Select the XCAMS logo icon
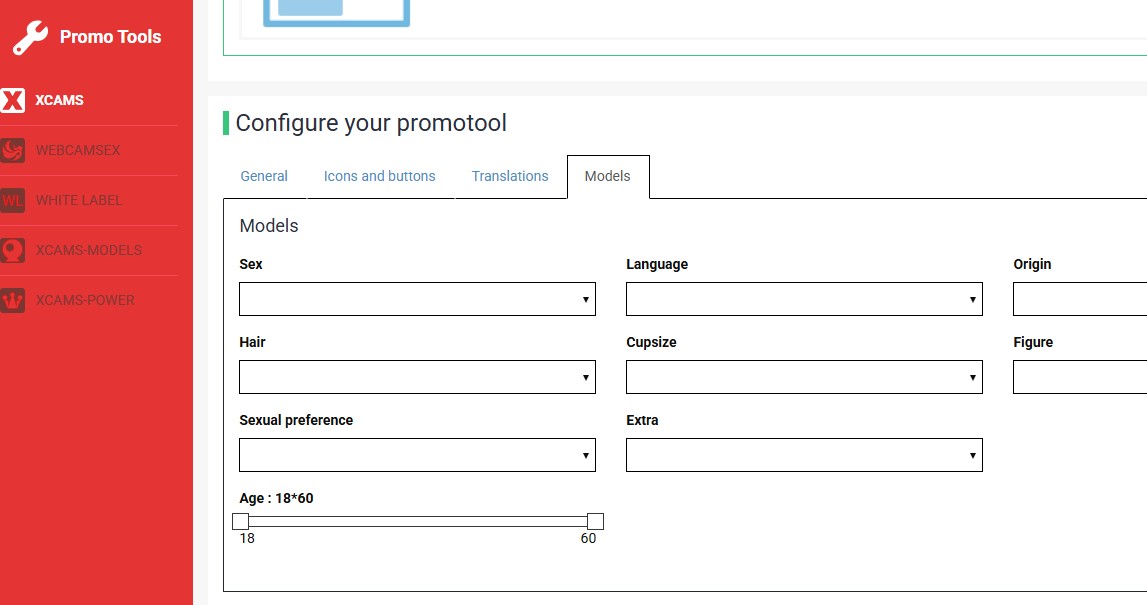 click(x=13, y=100)
